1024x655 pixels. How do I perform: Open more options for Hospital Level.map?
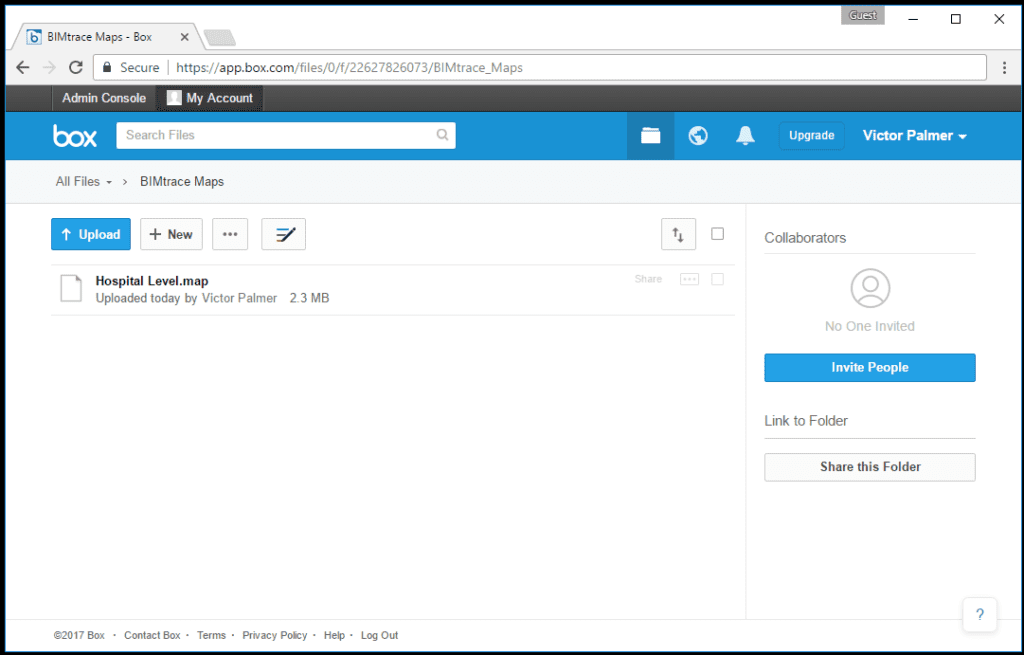690,280
